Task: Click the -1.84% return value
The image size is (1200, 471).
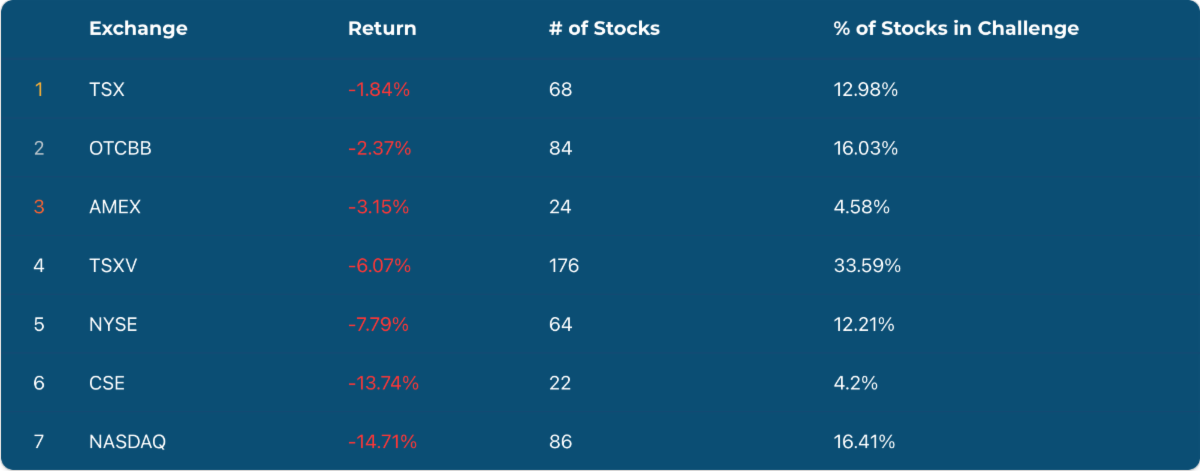Action: (x=379, y=90)
